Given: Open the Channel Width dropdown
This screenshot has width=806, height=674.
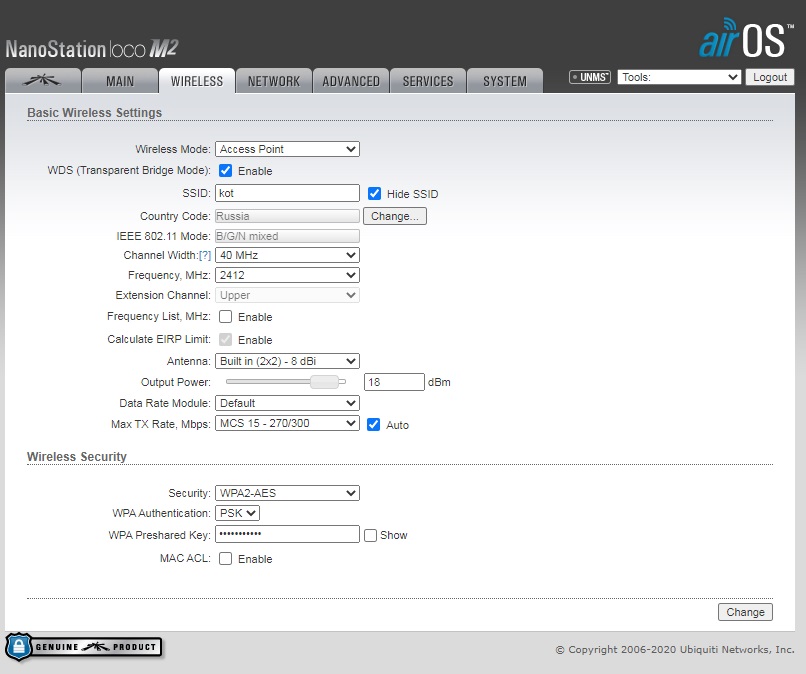Looking at the screenshot, I should coord(287,255).
